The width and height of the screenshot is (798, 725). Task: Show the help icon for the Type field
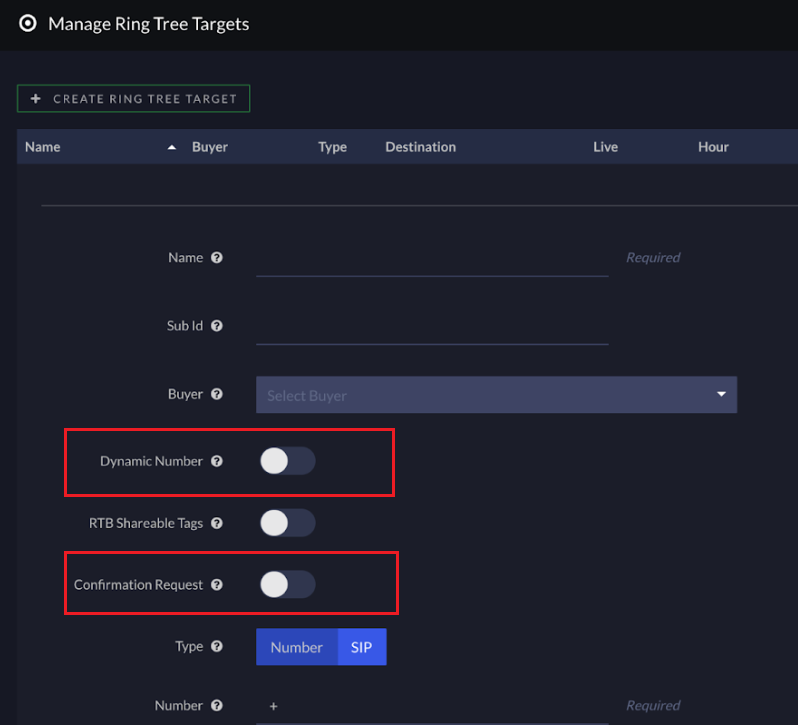coord(217,646)
